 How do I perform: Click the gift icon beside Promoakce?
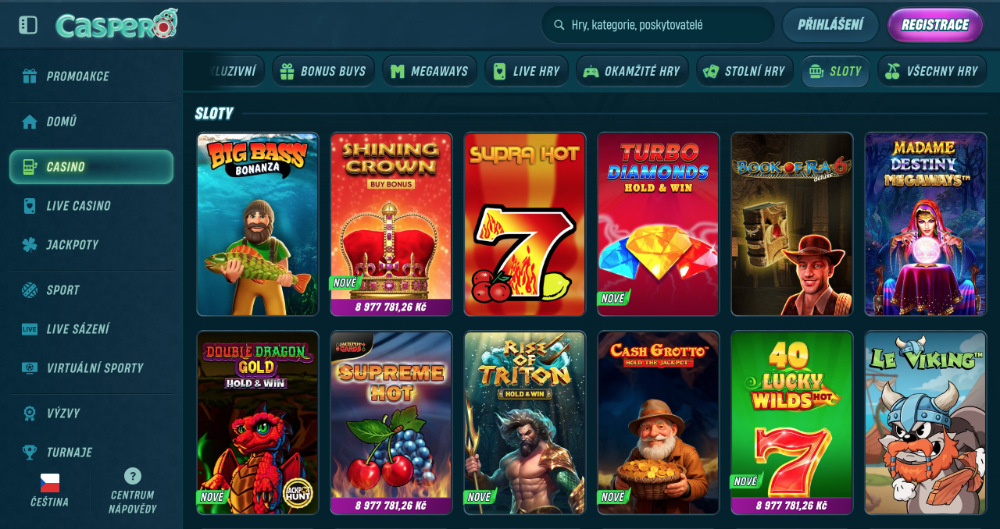pyautogui.click(x=29, y=76)
